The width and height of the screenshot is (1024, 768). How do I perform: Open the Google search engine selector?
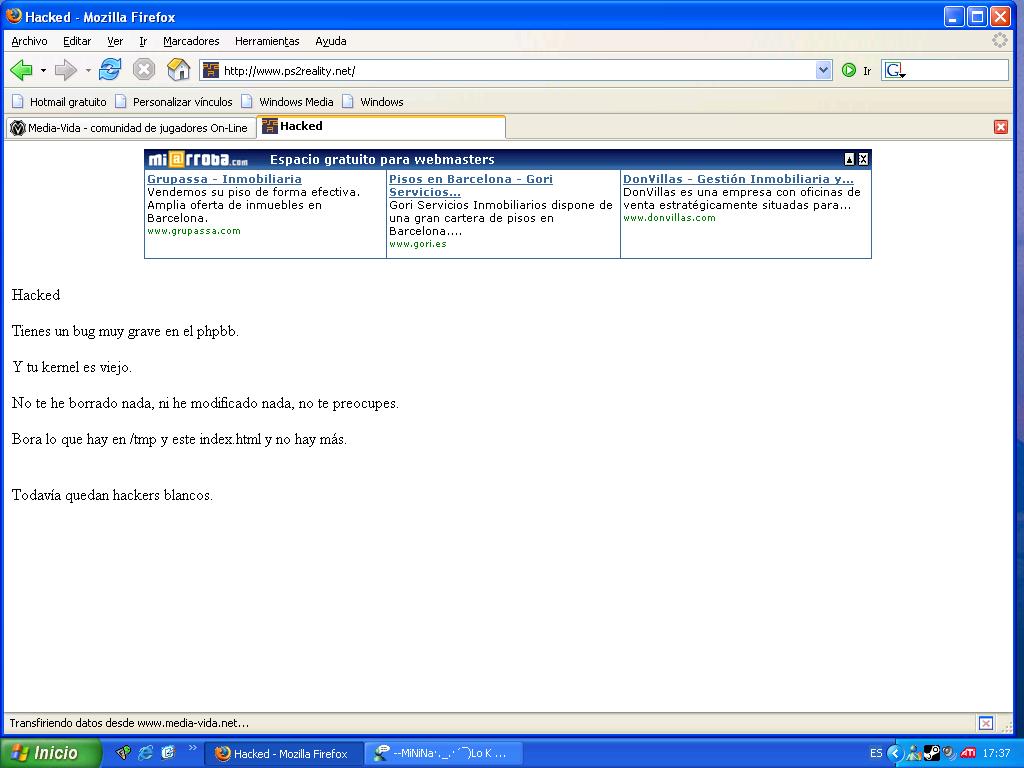click(x=895, y=71)
